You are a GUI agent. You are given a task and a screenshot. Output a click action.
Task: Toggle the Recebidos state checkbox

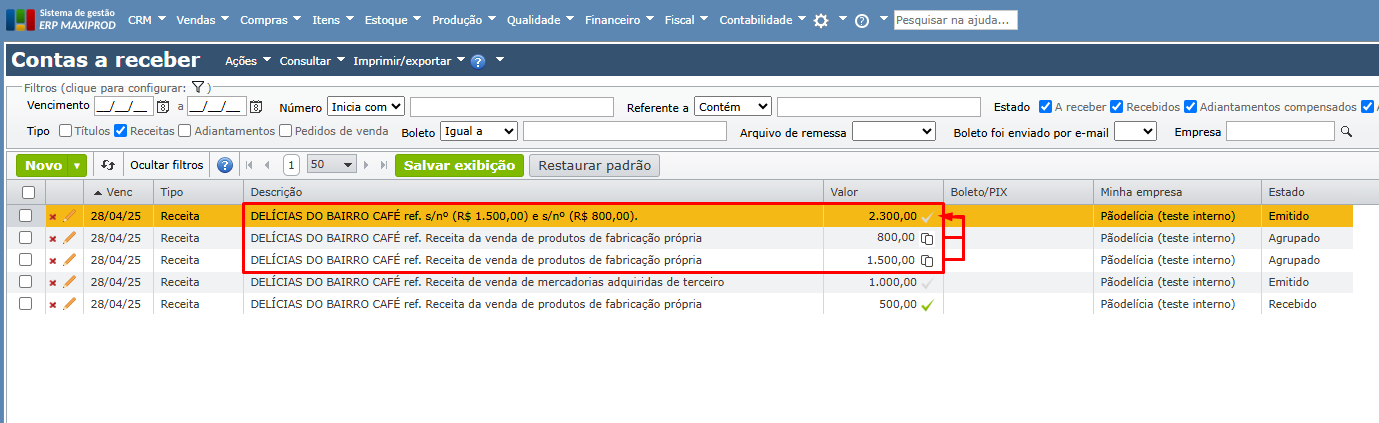pyautogui.click(x=1117, y=107)
